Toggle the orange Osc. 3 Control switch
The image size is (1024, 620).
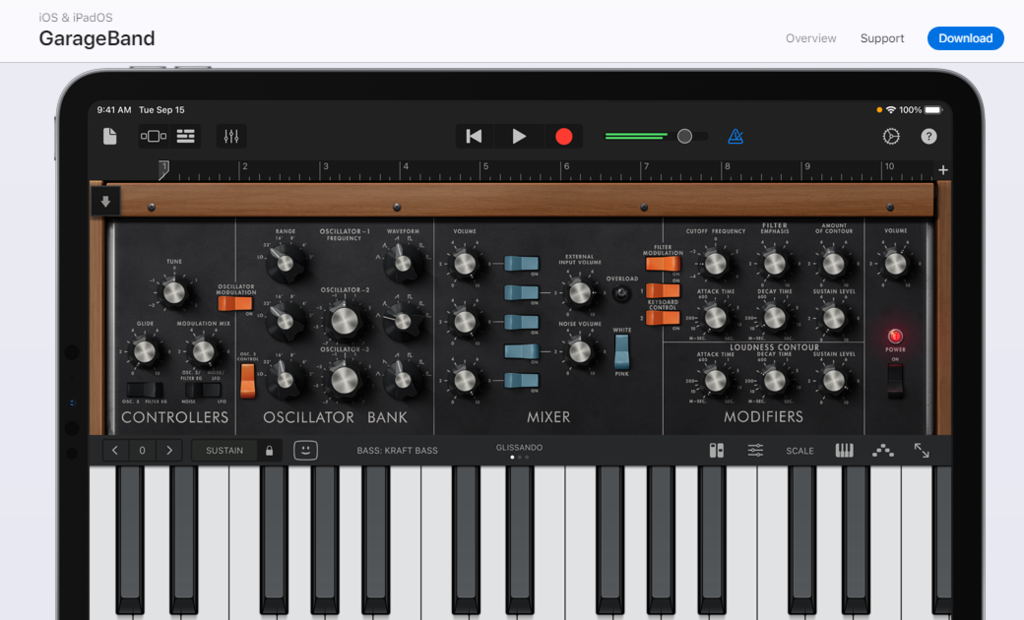248,380
